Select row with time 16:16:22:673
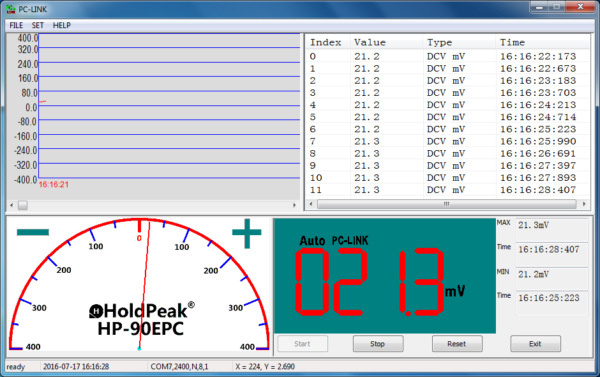Viewport: 600px width, 377px height. tap(448, 69)
